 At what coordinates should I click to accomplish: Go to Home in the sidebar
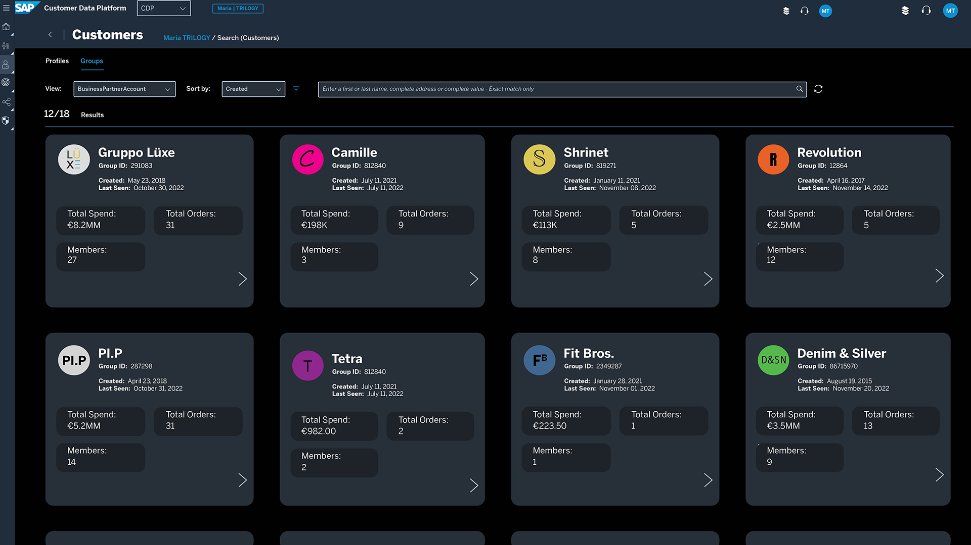(x=6, y=27)
